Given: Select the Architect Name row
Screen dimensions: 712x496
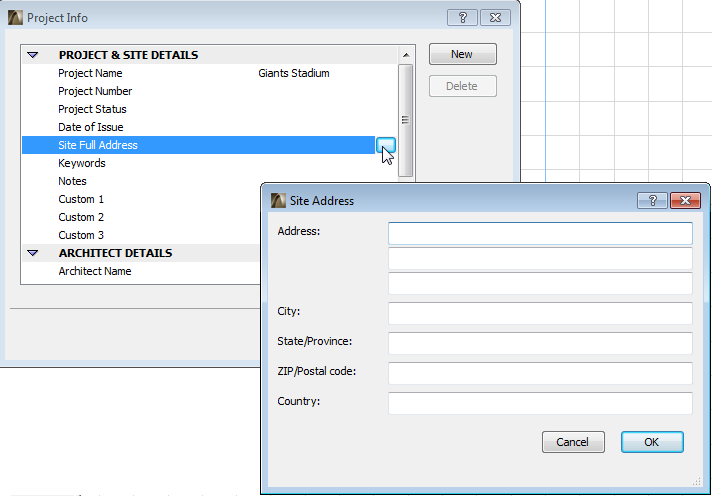Looking at the screenshot, I should [142, 271].
